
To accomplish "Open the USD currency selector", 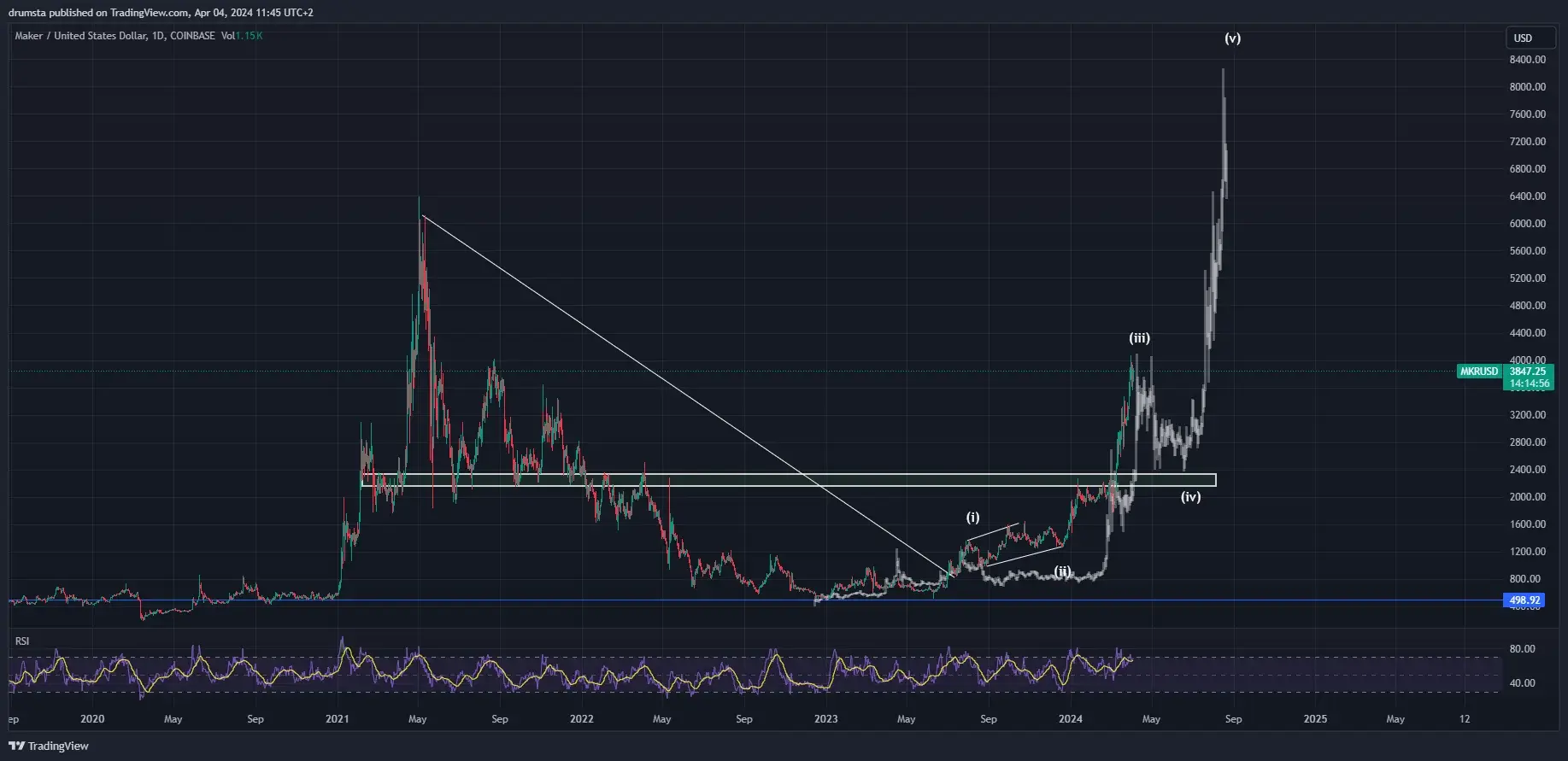I will point(1530,38).
